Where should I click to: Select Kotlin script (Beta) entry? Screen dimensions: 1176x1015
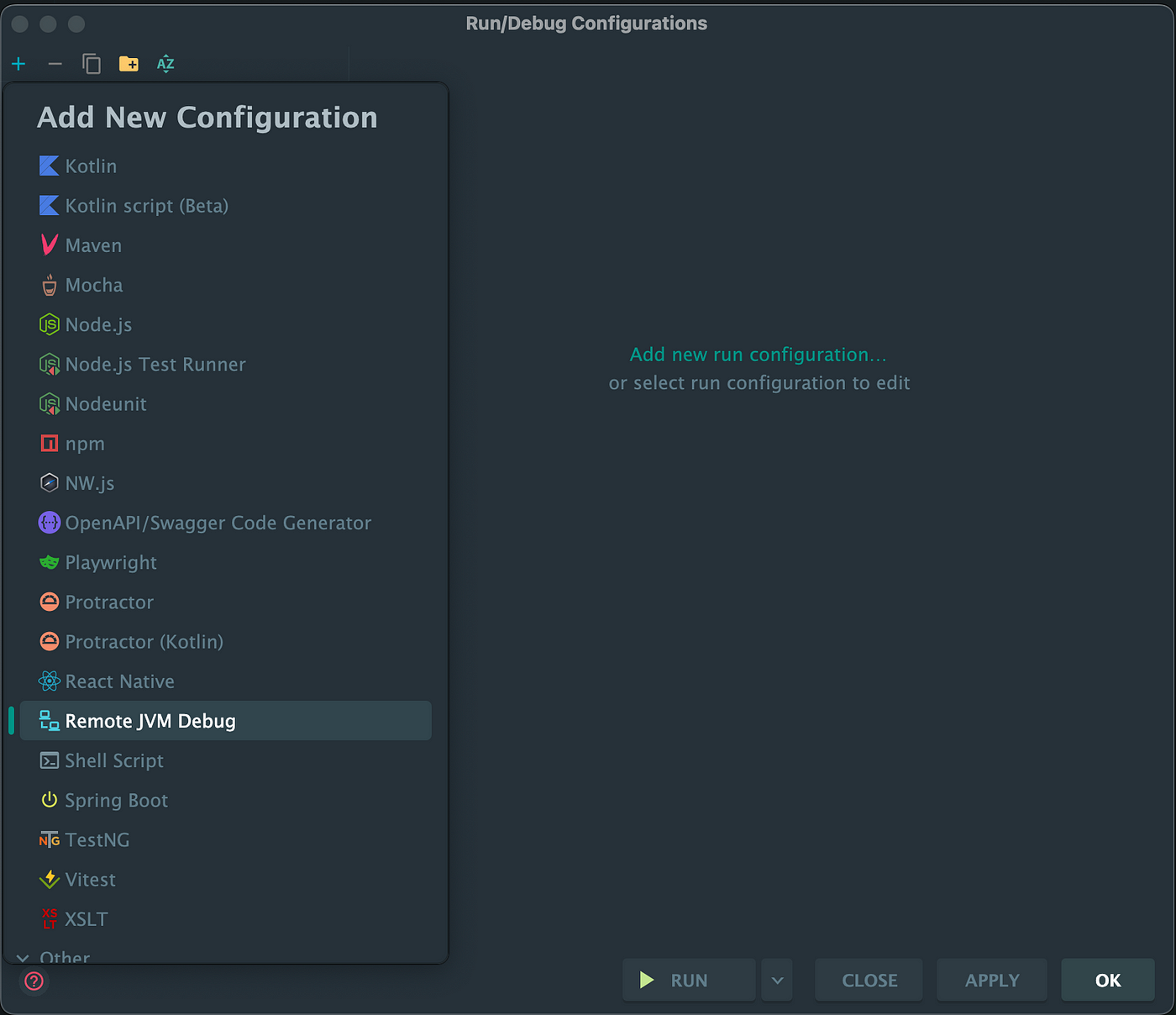pyautogui.click(x=147, y=206)
